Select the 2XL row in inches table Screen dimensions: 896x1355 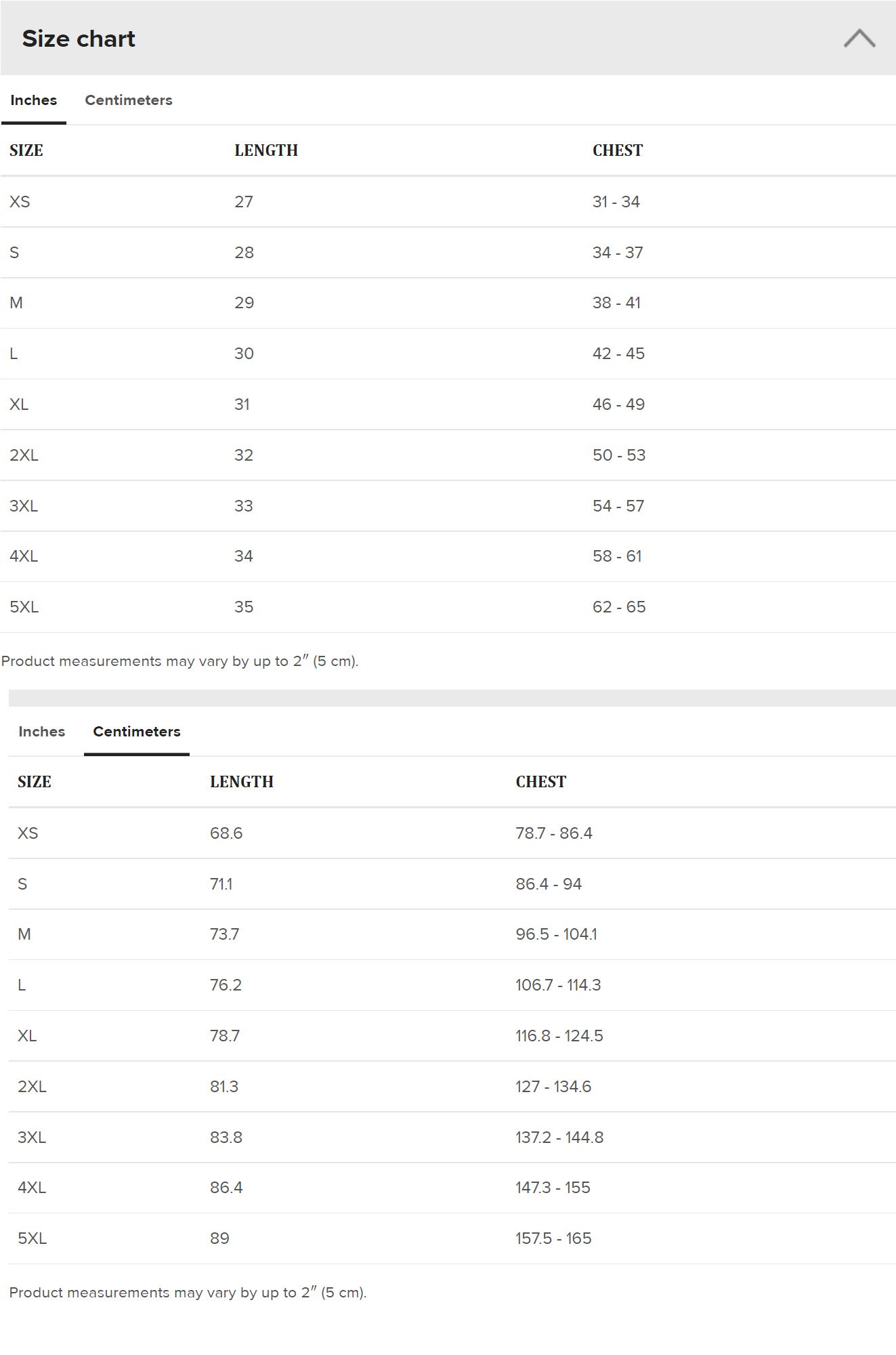tap(448, 455)
